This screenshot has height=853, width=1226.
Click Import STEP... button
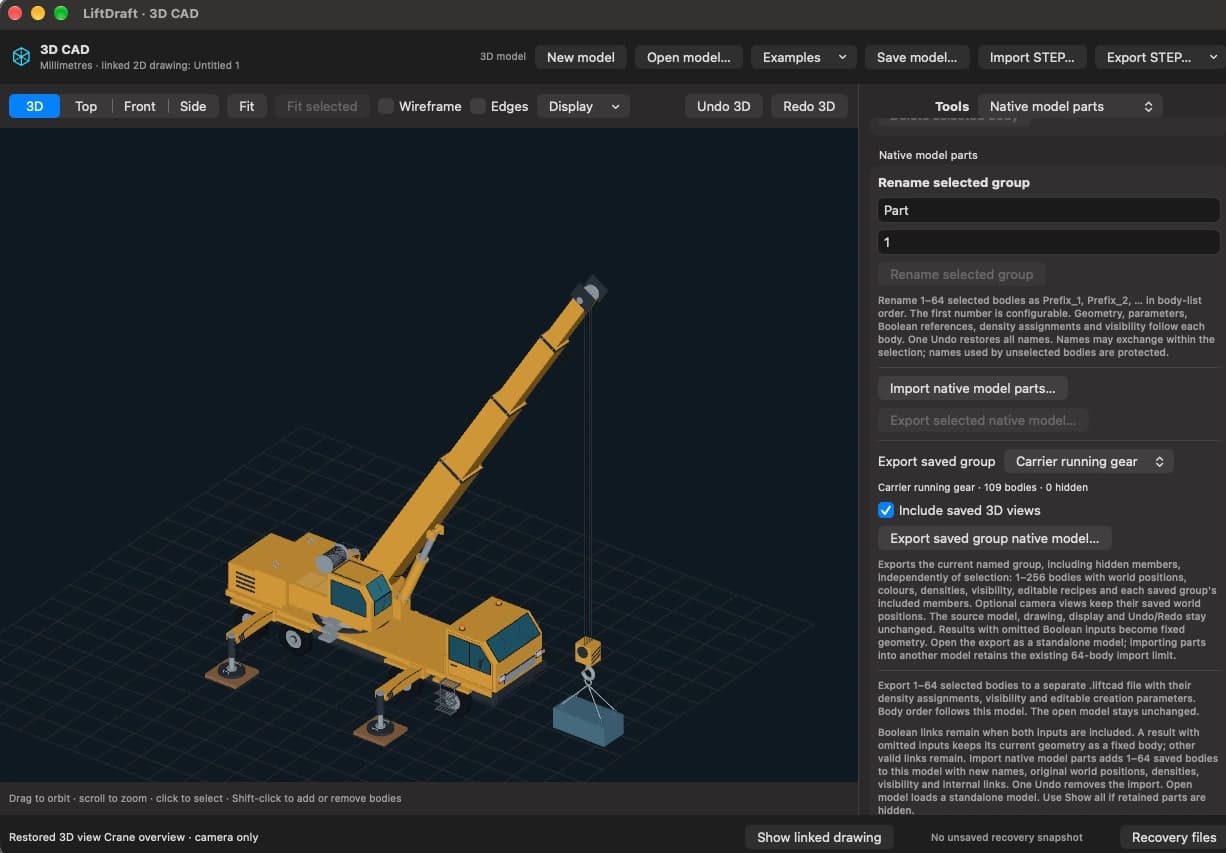click(1032, 57)
